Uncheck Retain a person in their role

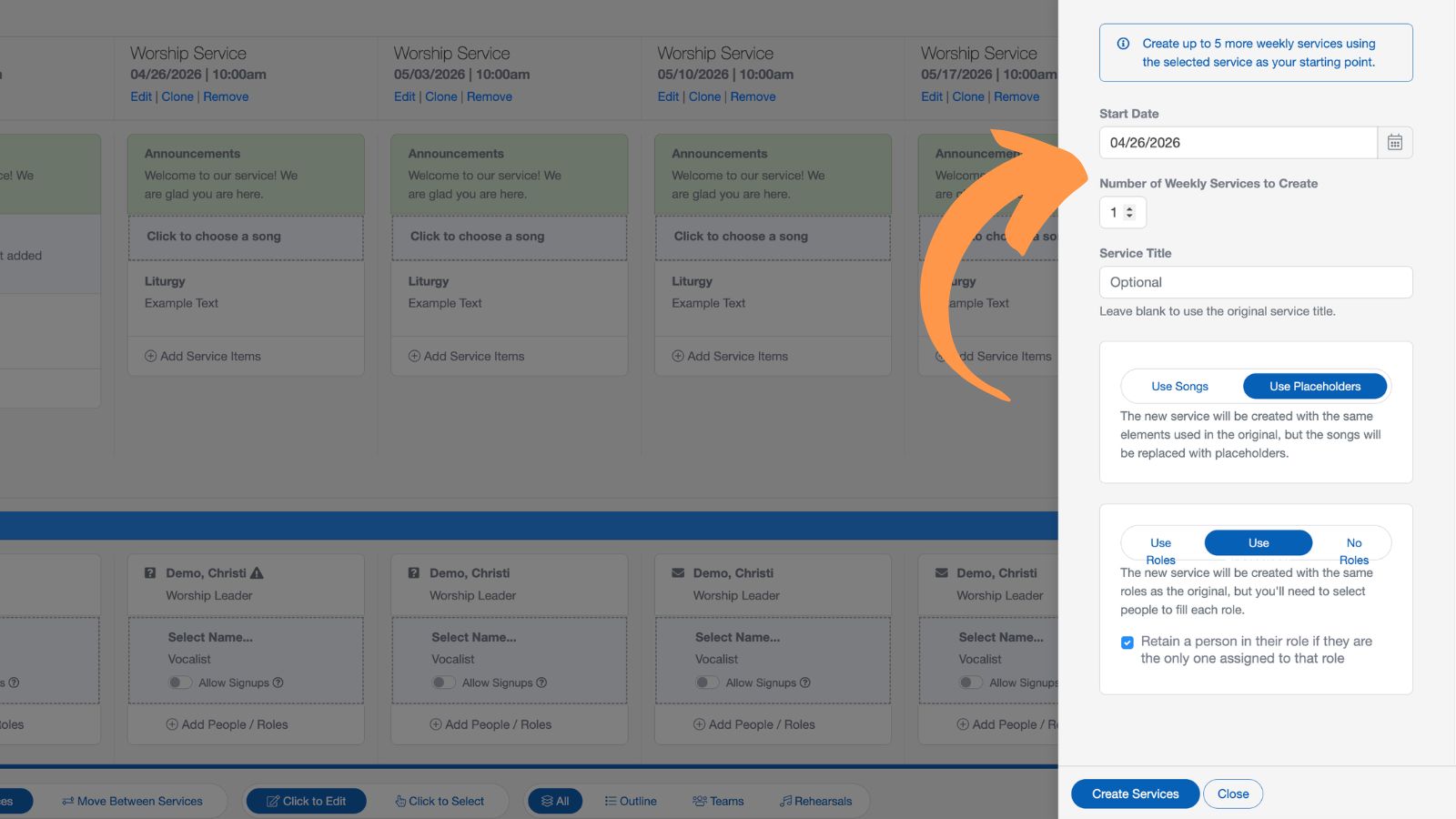(x=1127, y=642)
